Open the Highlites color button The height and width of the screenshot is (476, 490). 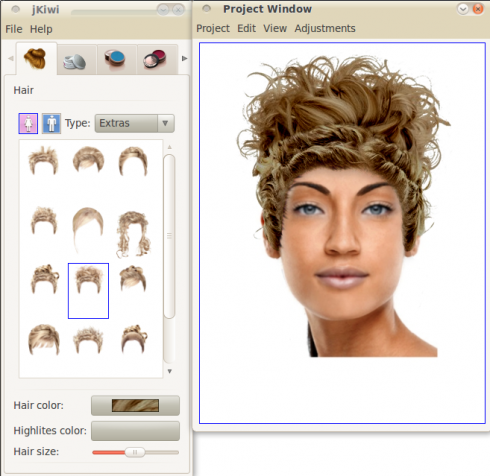pos(135,431)
